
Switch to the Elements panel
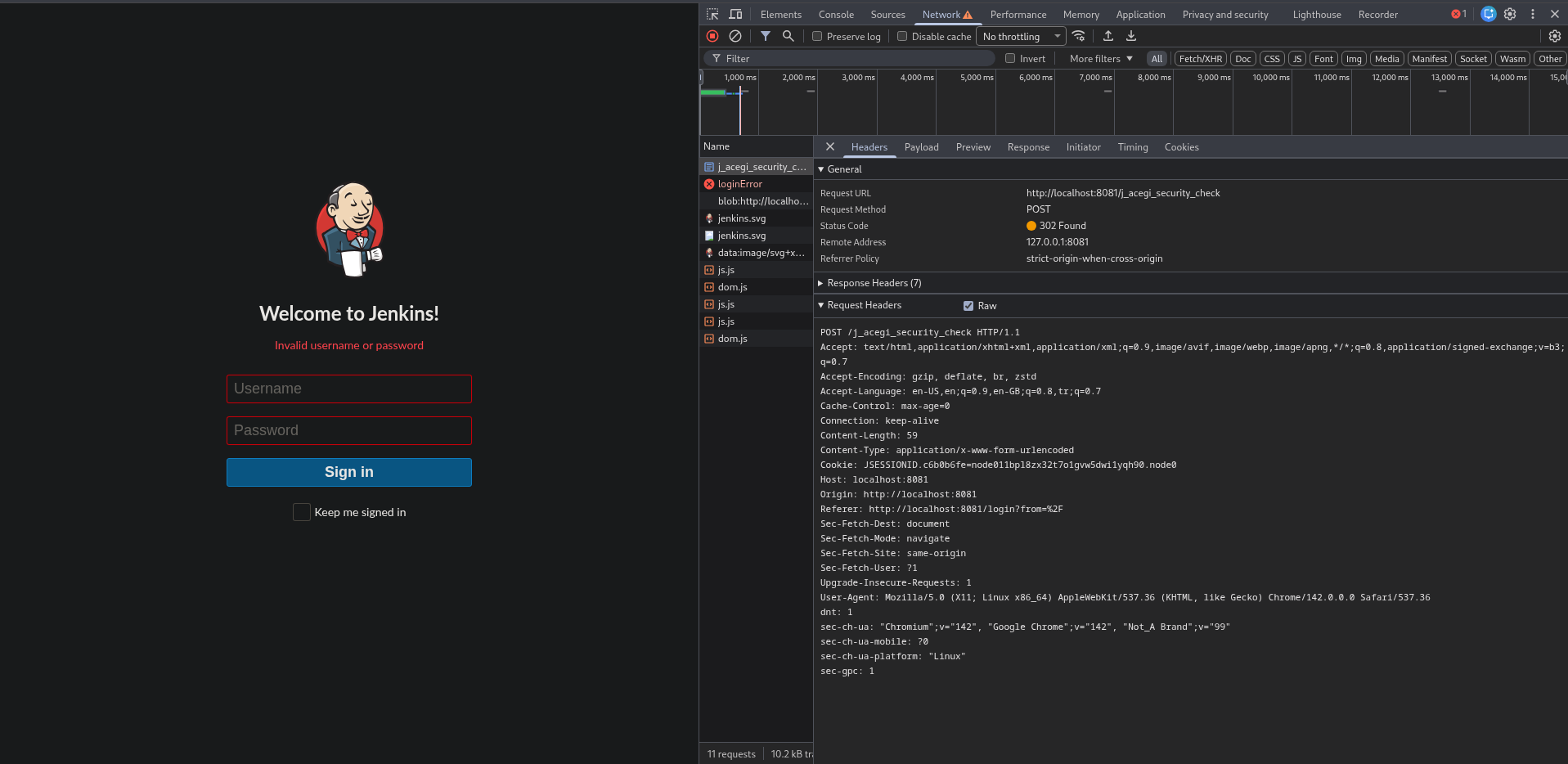pos(781,14)
